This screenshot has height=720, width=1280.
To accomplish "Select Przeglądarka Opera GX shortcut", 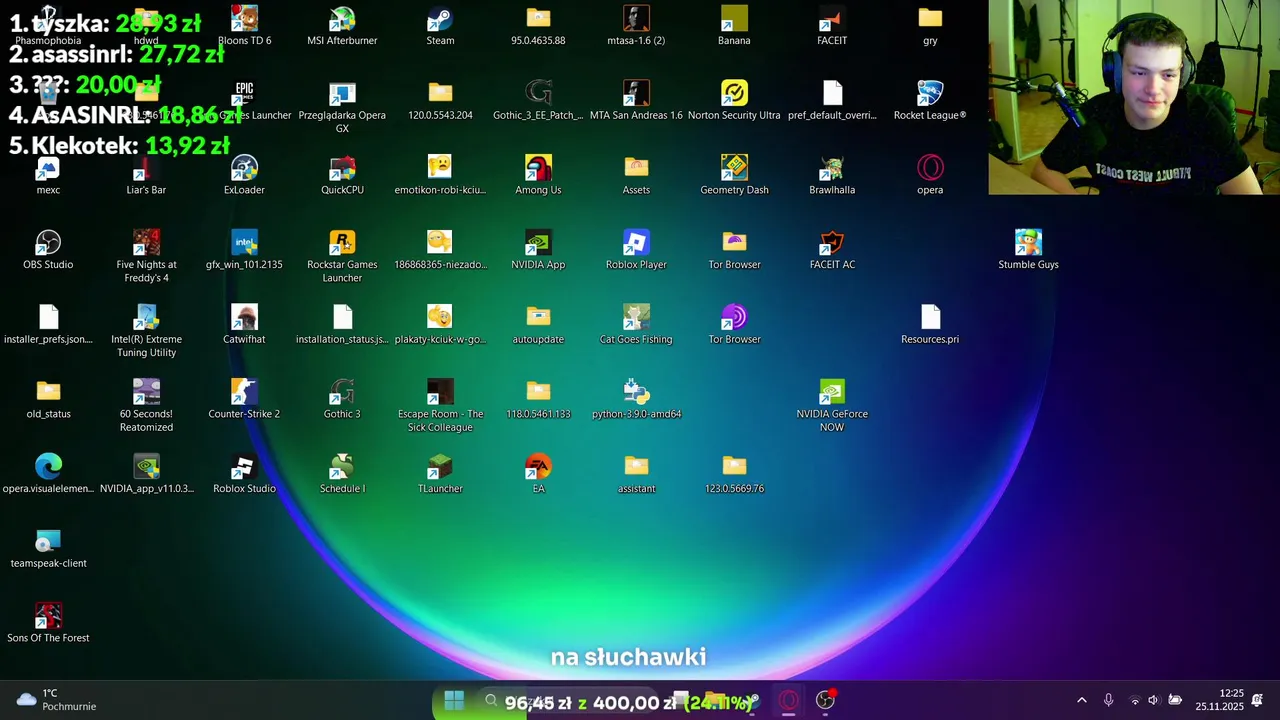I will (342, 107).
